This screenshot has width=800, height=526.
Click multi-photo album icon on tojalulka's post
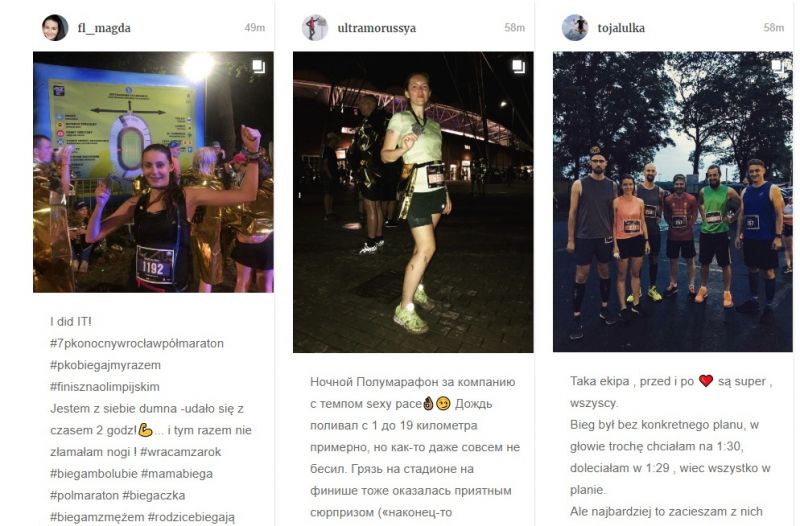(x=778, y=66)
